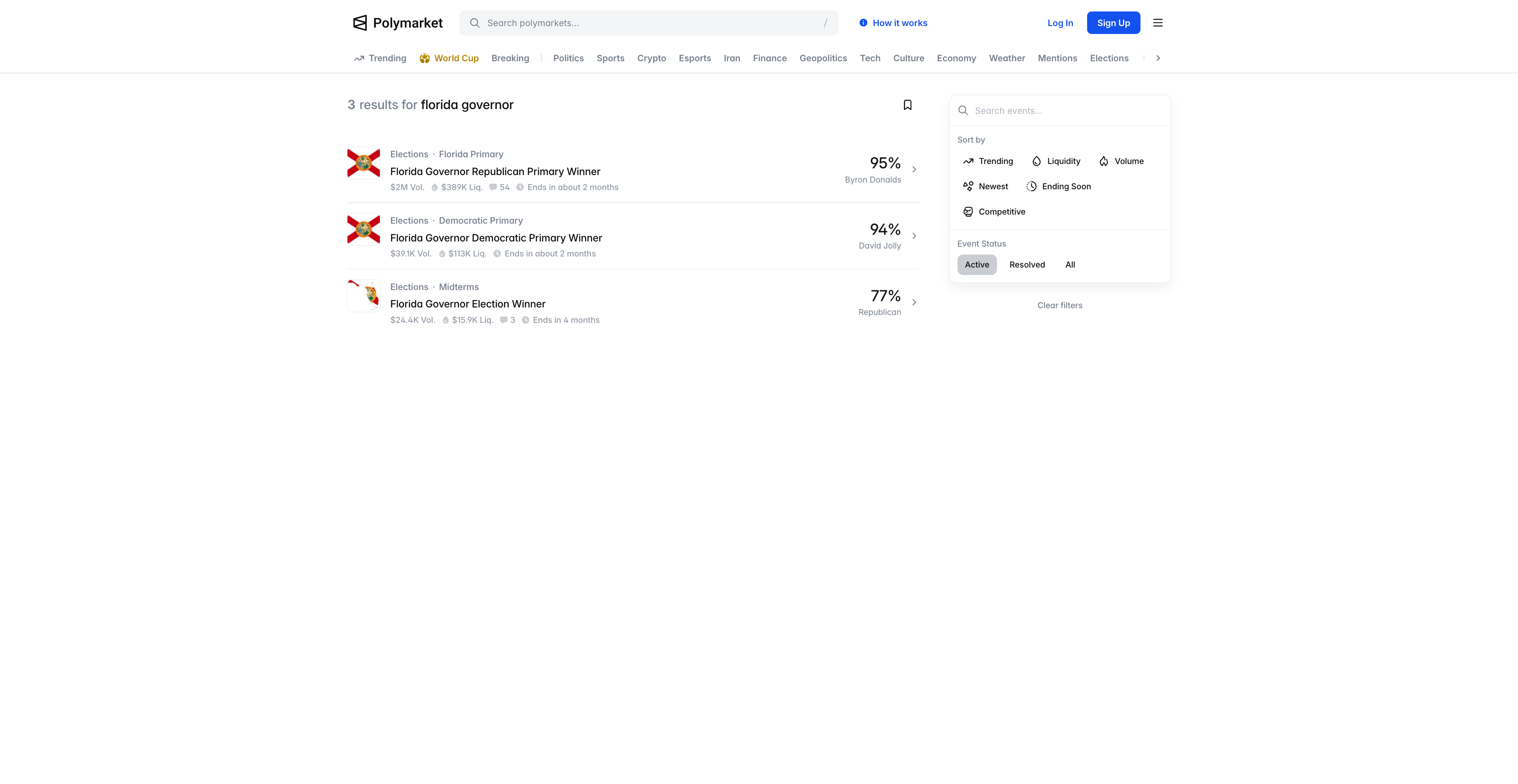Click clock icon beside Ends in 4 months
Viewport: 1518px width, 784px height.
coord(525,320)
